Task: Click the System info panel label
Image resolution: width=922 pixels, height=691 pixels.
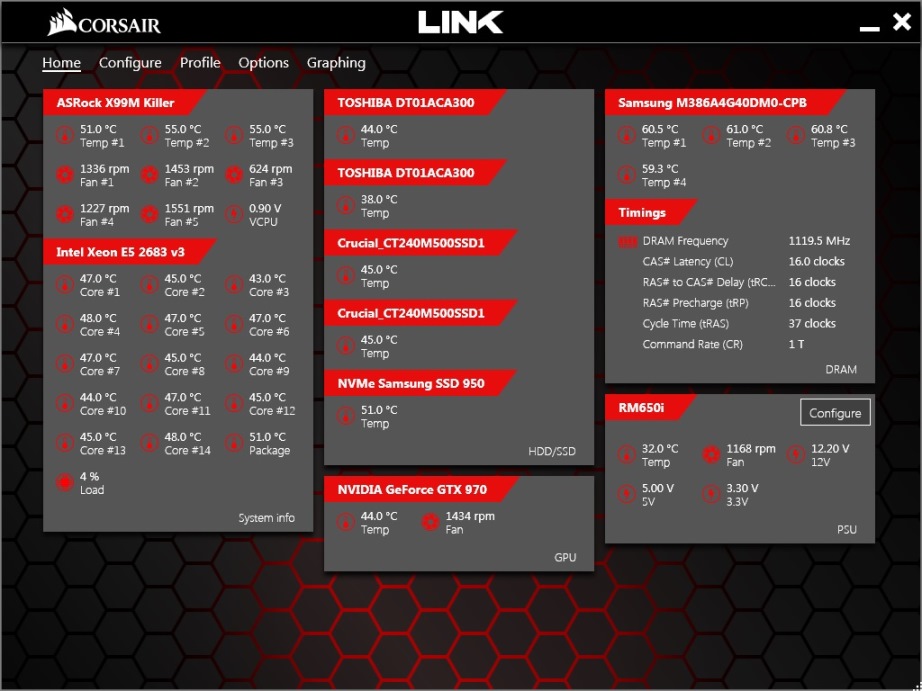Action: click(266, 518)
